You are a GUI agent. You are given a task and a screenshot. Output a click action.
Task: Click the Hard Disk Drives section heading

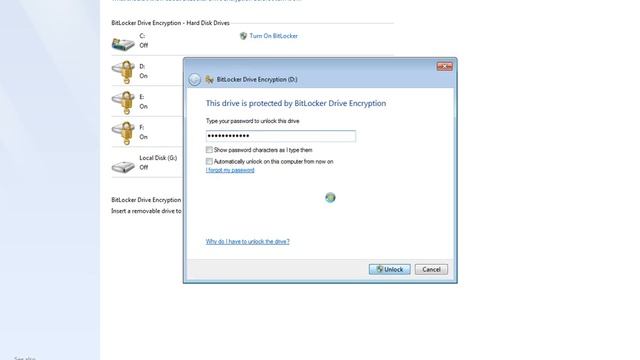[x=170, y=23]
